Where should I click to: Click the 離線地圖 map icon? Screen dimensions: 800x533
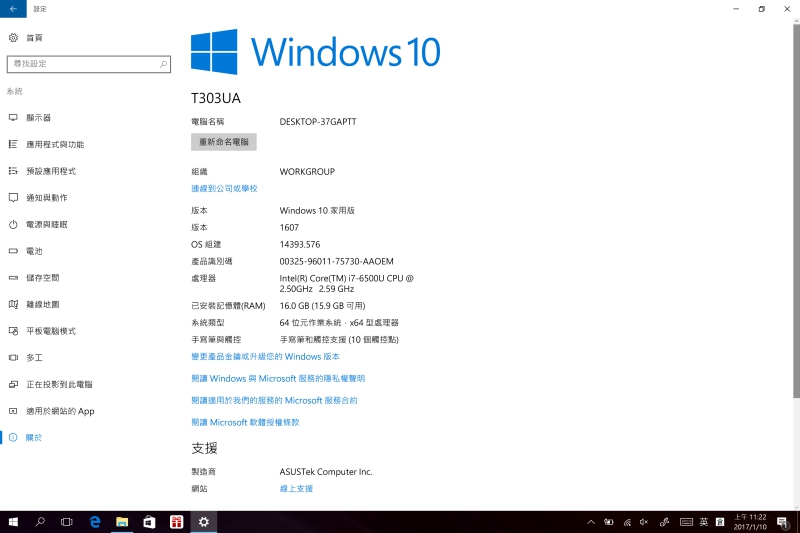[13, 304]
